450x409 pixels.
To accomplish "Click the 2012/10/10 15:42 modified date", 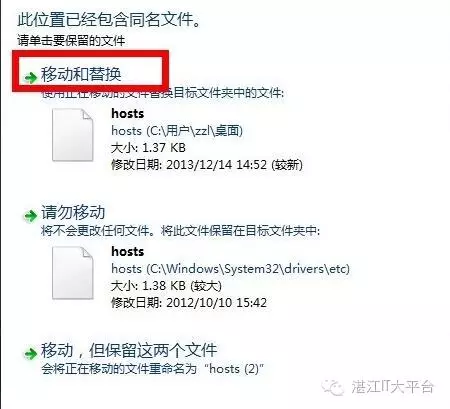I will (216, 302).
